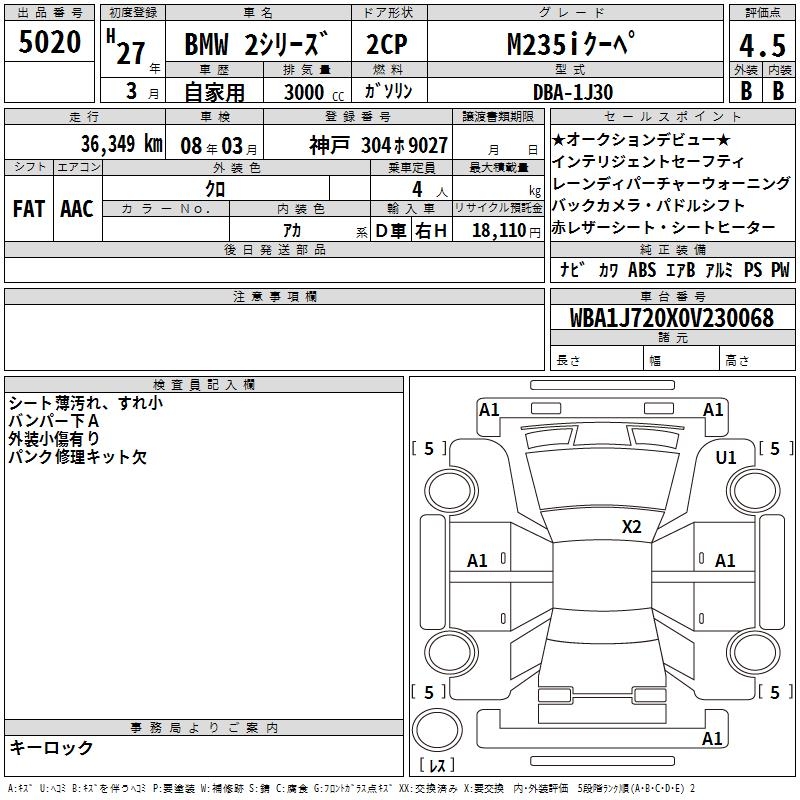Select the mileage value 36,349 km
Viewport: 800px width, 800px height.
(x=96, y=144)
